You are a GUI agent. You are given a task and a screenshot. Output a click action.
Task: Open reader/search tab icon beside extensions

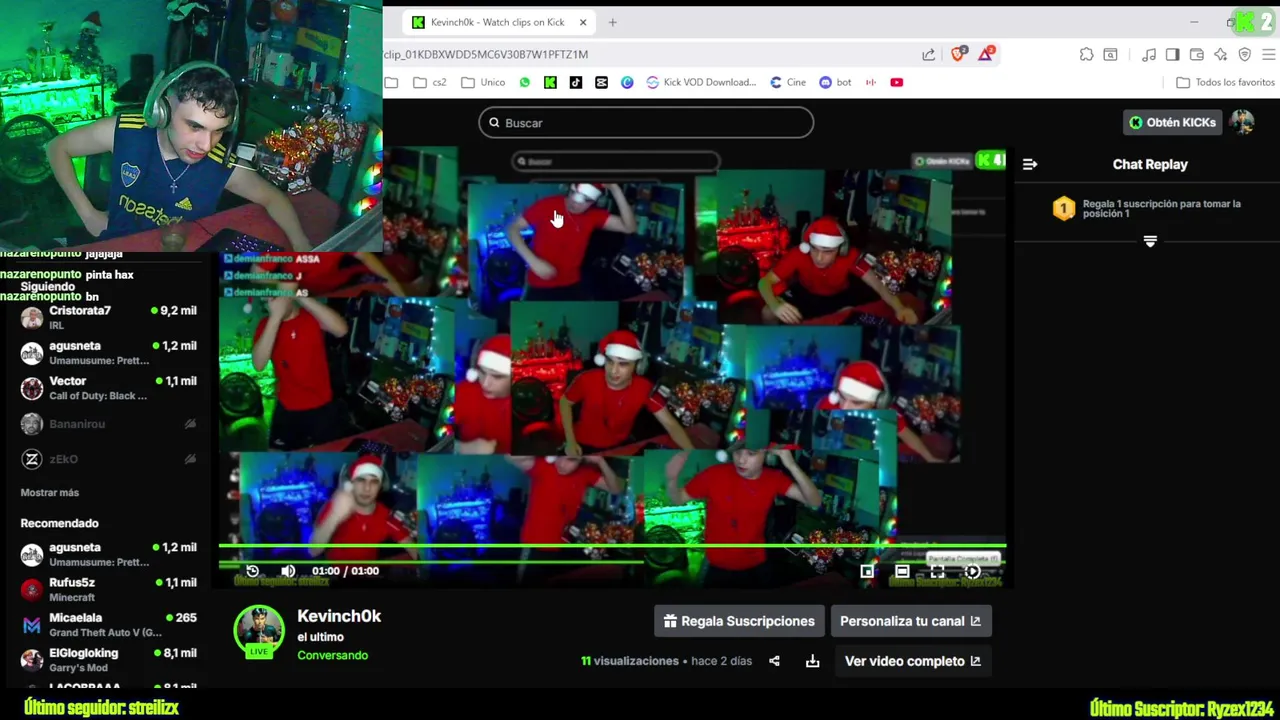pos(1110,54)
